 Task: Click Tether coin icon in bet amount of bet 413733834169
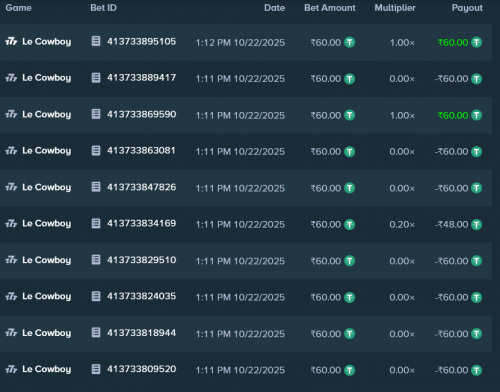point(349,225)
